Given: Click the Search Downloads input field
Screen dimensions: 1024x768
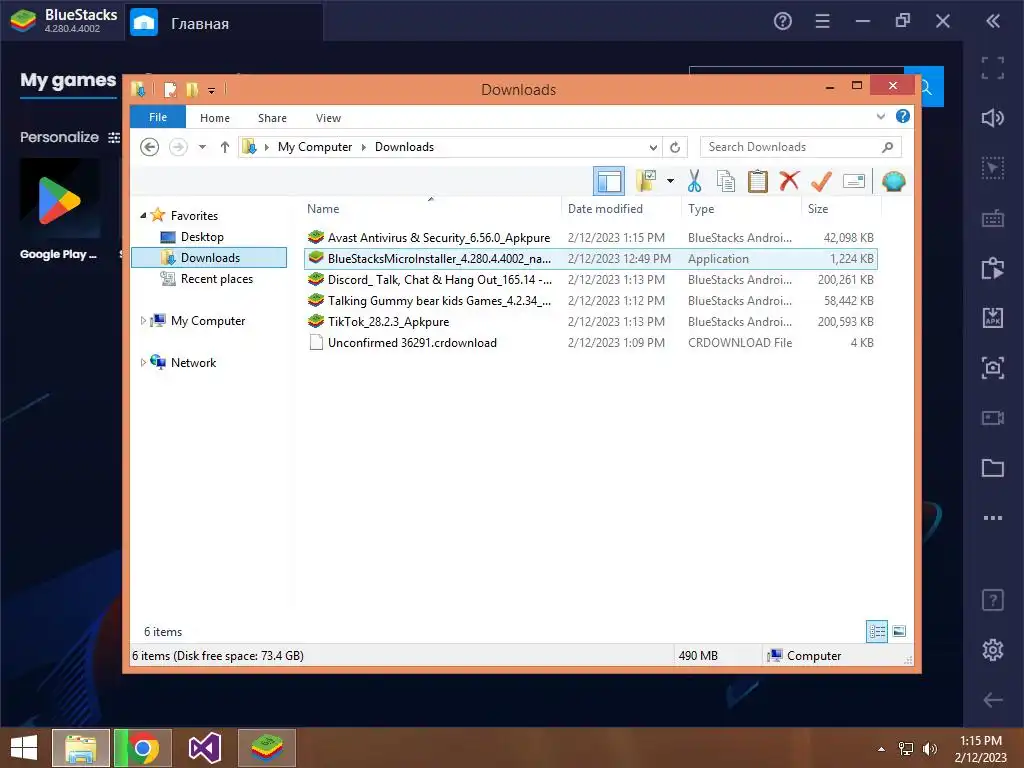Looking at the screenshot, I should pyautogui.click(x=801, y=147).
